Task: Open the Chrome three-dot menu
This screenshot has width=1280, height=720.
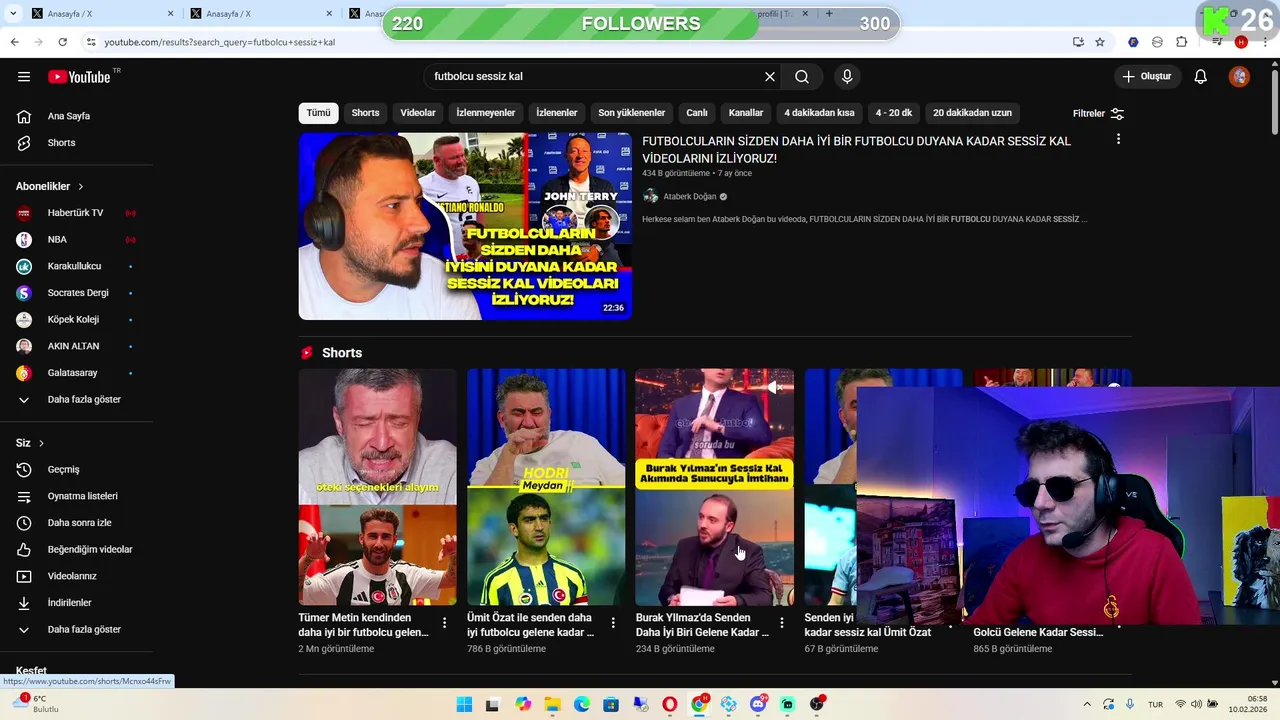Action: click(x=1263, y=42)
